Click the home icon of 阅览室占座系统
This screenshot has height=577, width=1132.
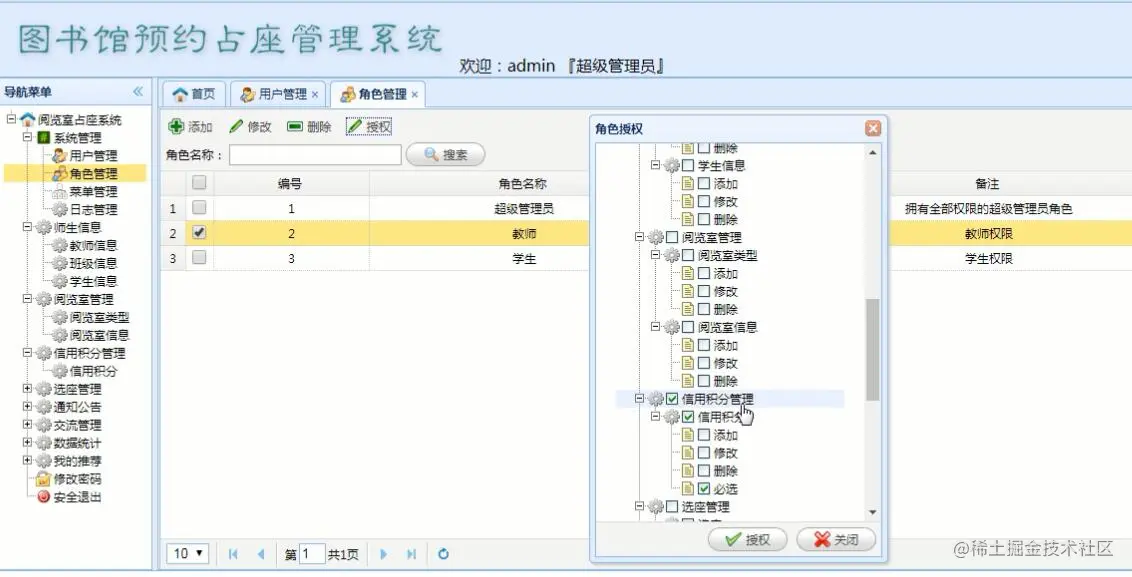27,119
